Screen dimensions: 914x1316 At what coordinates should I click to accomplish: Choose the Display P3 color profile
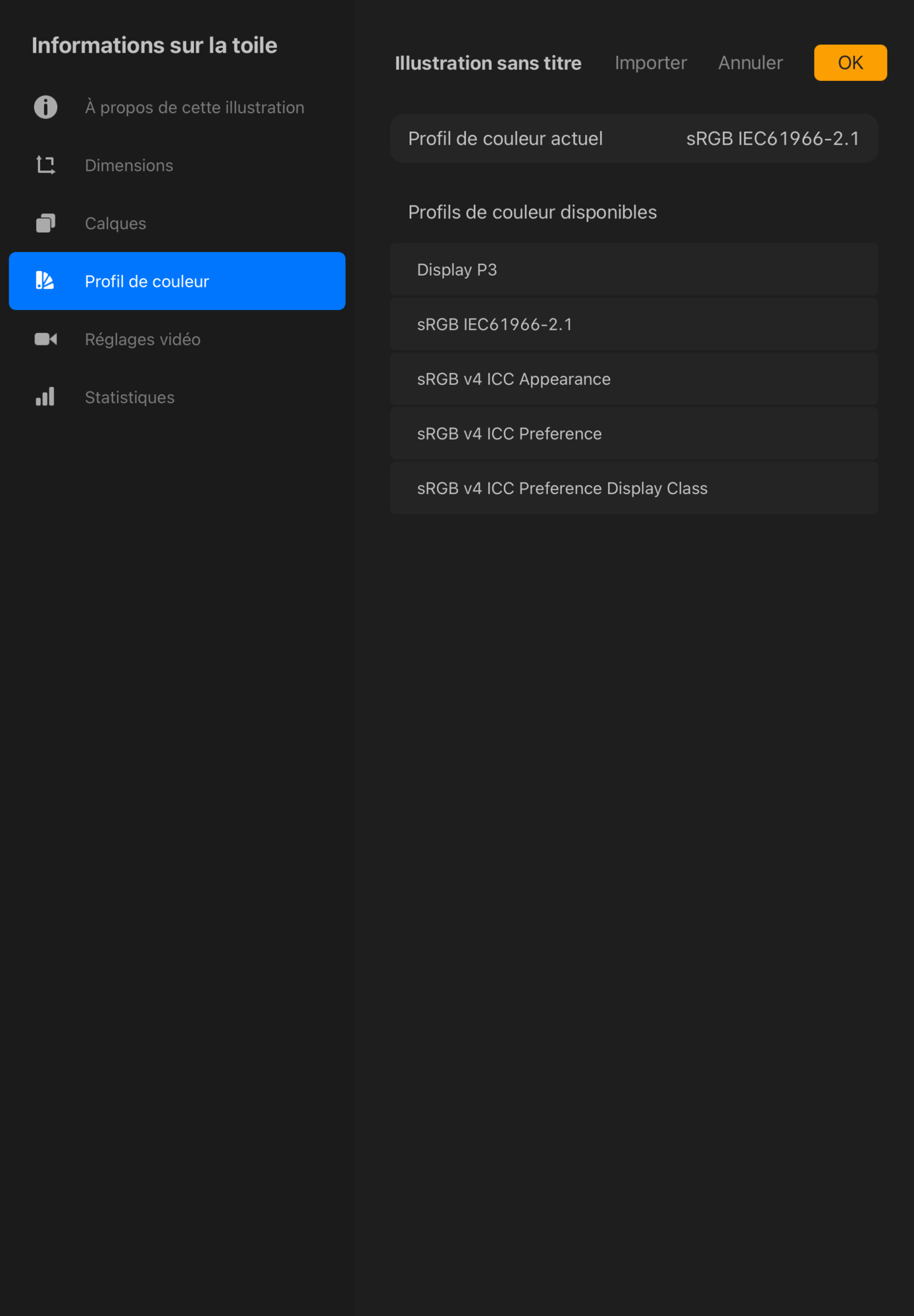point(633,270)
